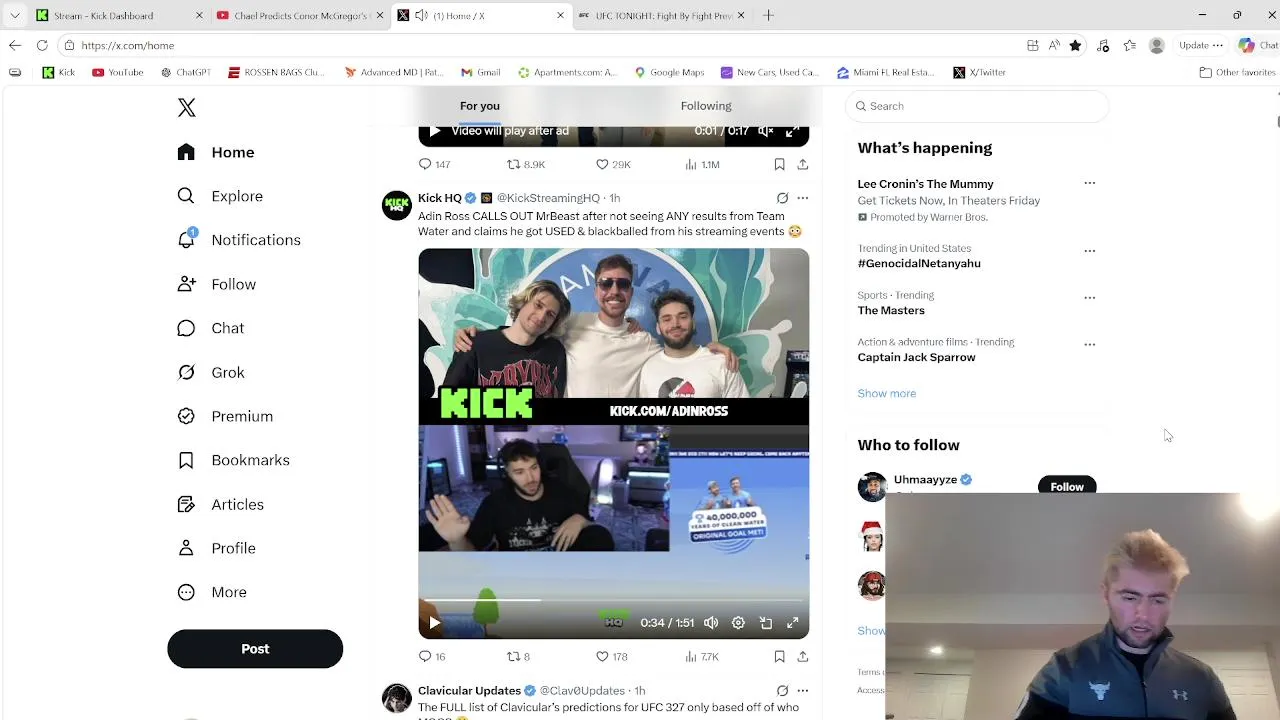Screen dimensions: 1280x720
Task: Open Kick HQ profile avatar
Action: 397,206
